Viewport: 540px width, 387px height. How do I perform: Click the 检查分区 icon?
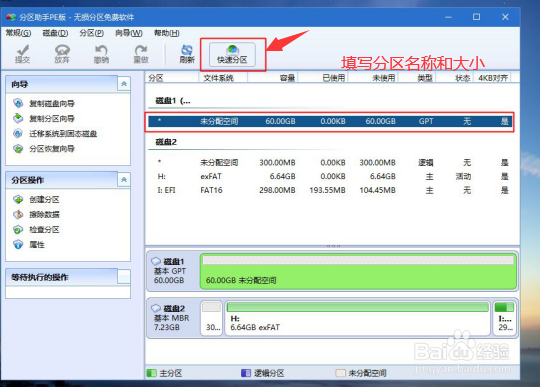[18, 230]
